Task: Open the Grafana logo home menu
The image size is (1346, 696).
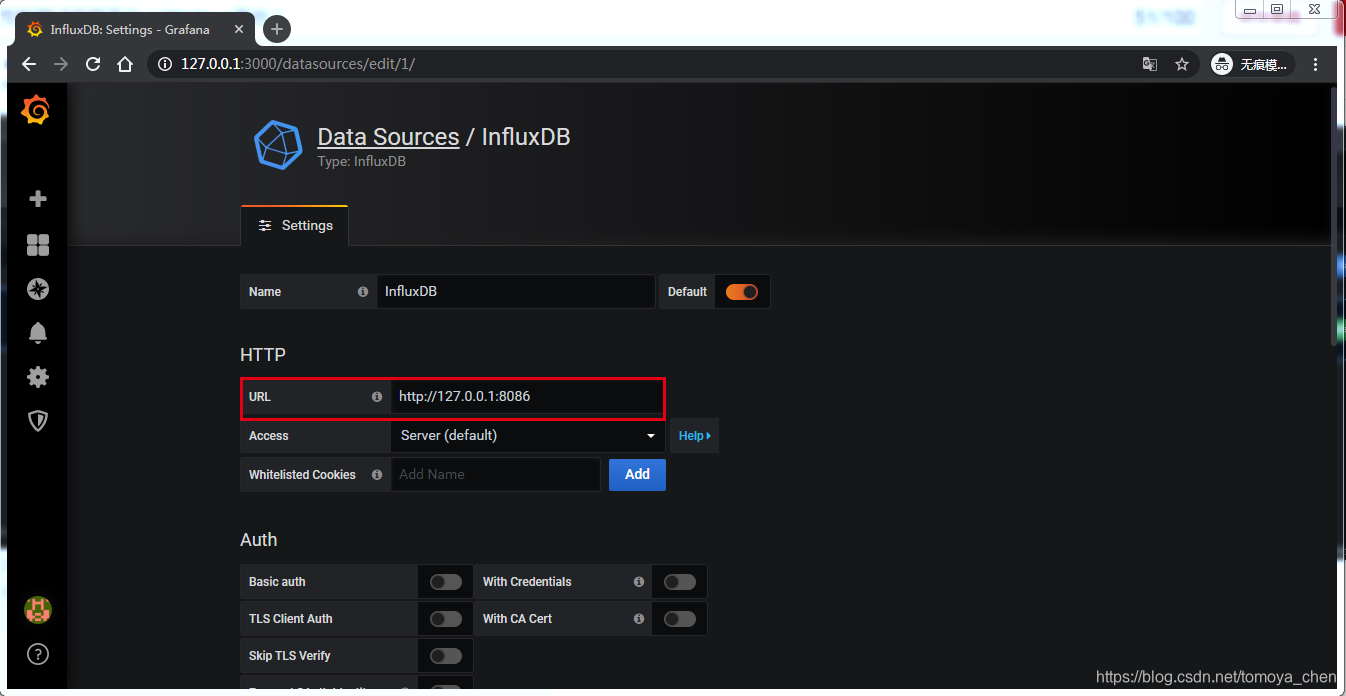Action: pyautogui.click(x=36, y=110)
